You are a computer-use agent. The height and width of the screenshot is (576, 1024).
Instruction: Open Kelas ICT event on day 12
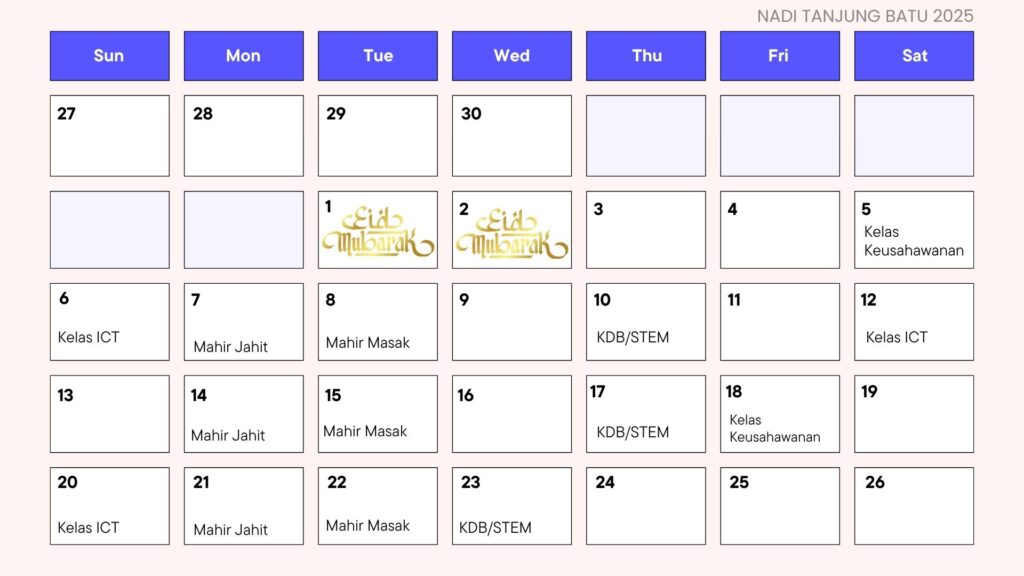(897, 338)
